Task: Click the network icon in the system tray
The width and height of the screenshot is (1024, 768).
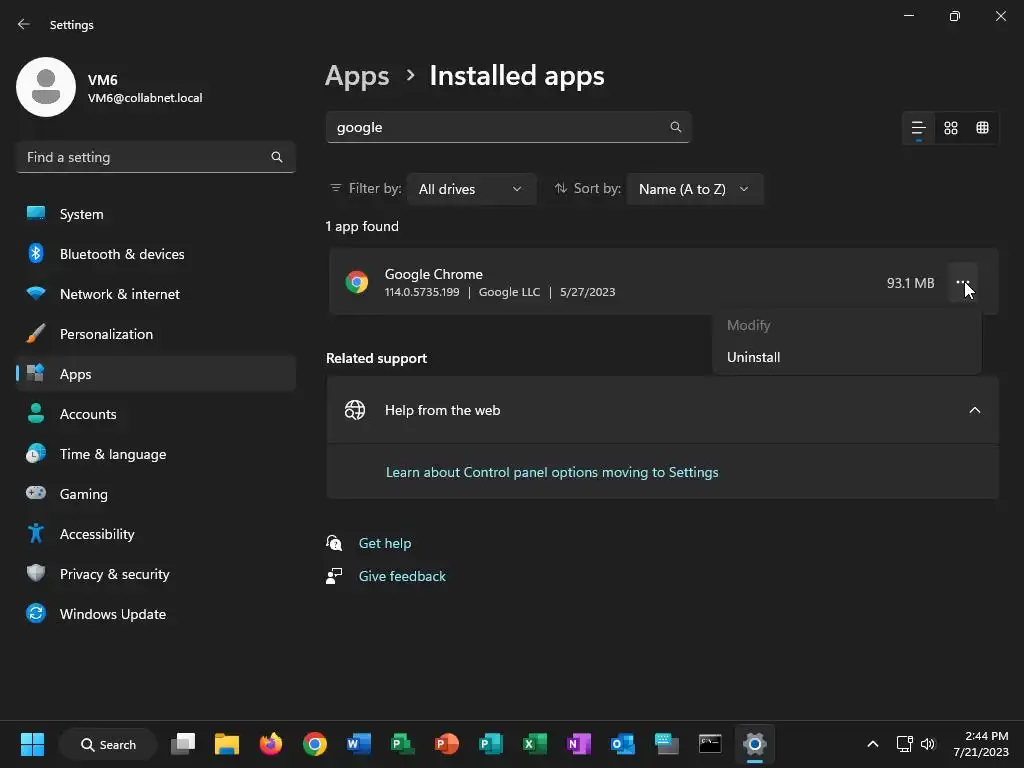Action: [x=904, y=744]
